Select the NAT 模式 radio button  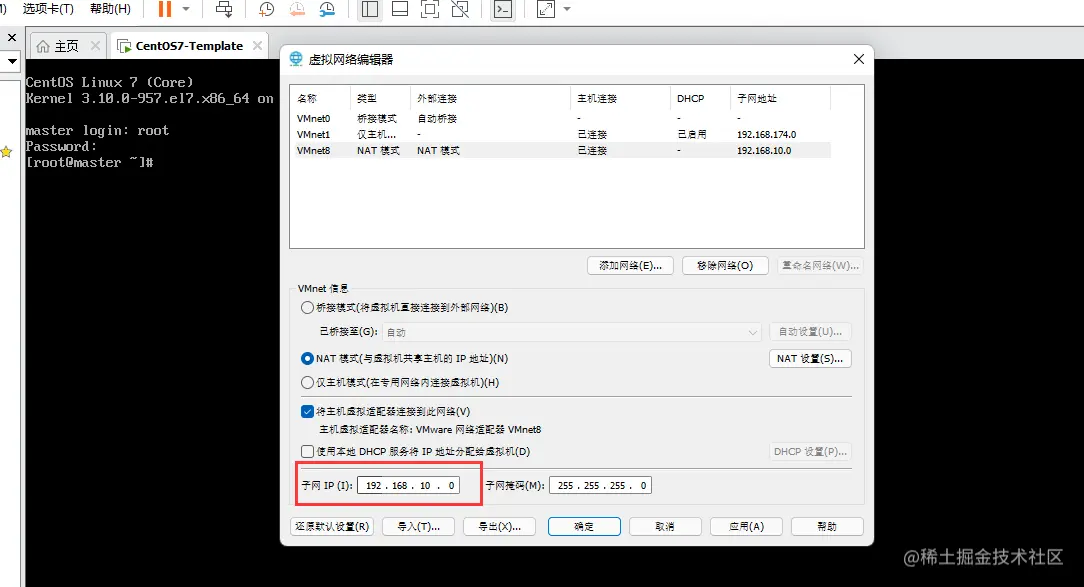pyautogui.click(x=308, y=359)
